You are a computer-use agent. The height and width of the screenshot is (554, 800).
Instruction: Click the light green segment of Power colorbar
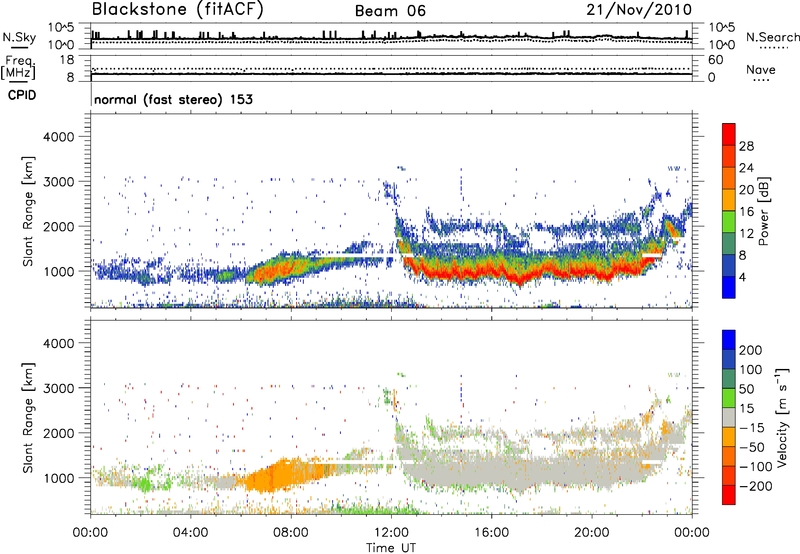(x=729, y=222)
